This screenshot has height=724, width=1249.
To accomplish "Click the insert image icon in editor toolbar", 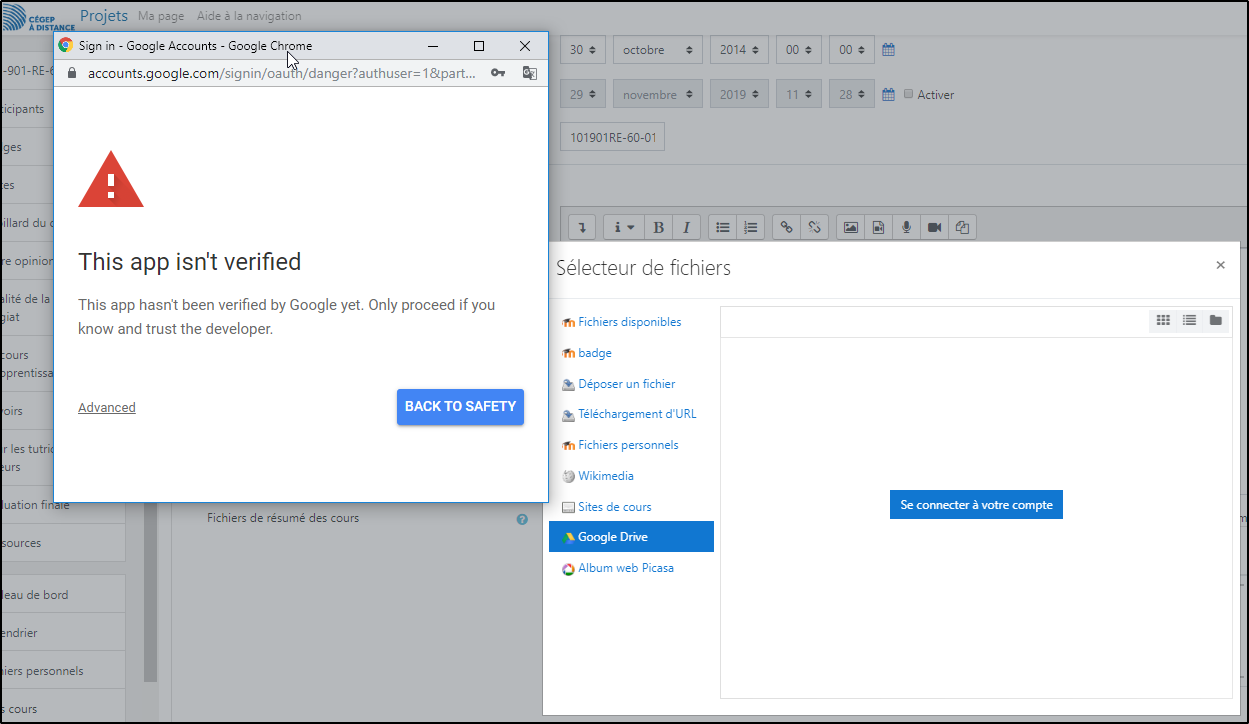I will [850, 227].
